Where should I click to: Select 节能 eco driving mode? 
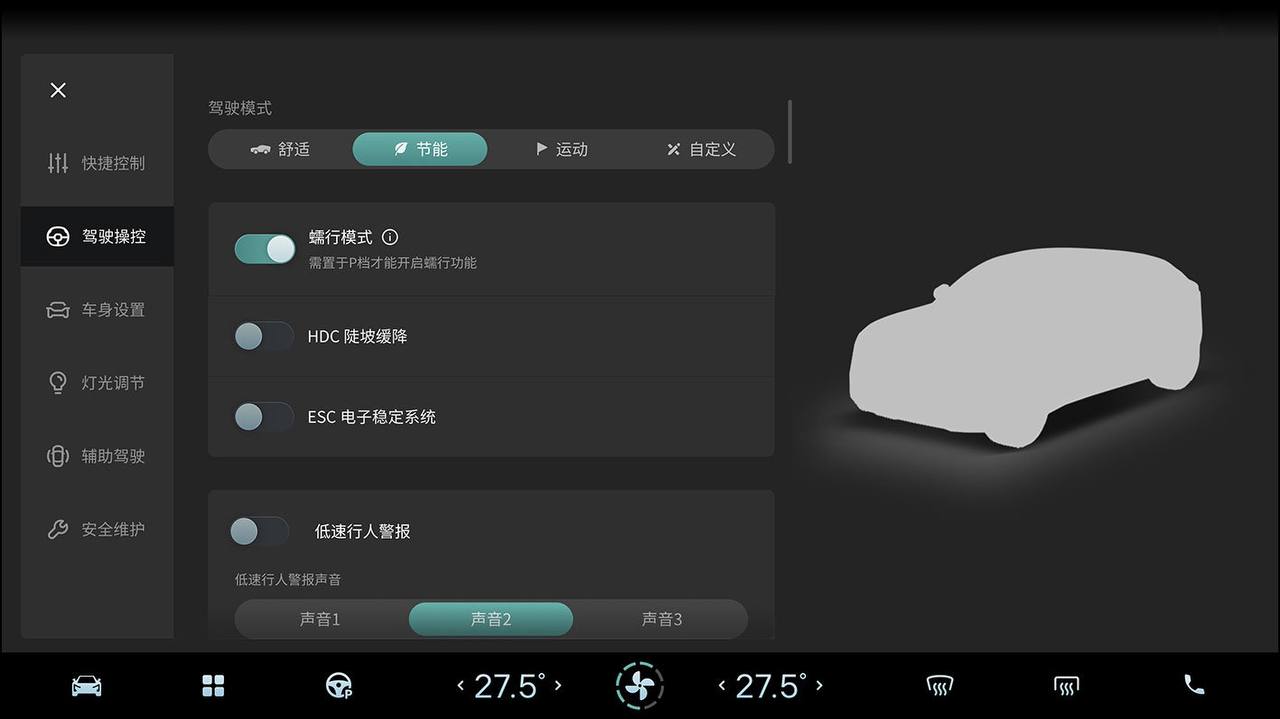(x=420, y=149)
